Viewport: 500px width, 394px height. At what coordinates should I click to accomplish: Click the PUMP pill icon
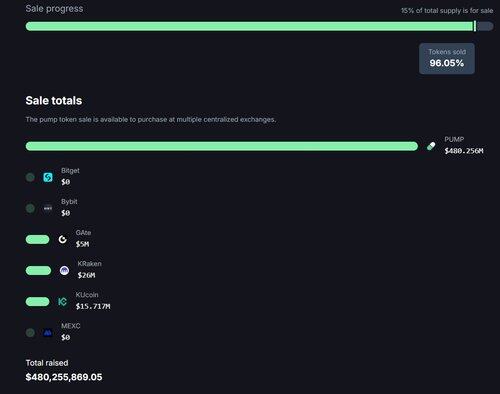coord(431,146)
